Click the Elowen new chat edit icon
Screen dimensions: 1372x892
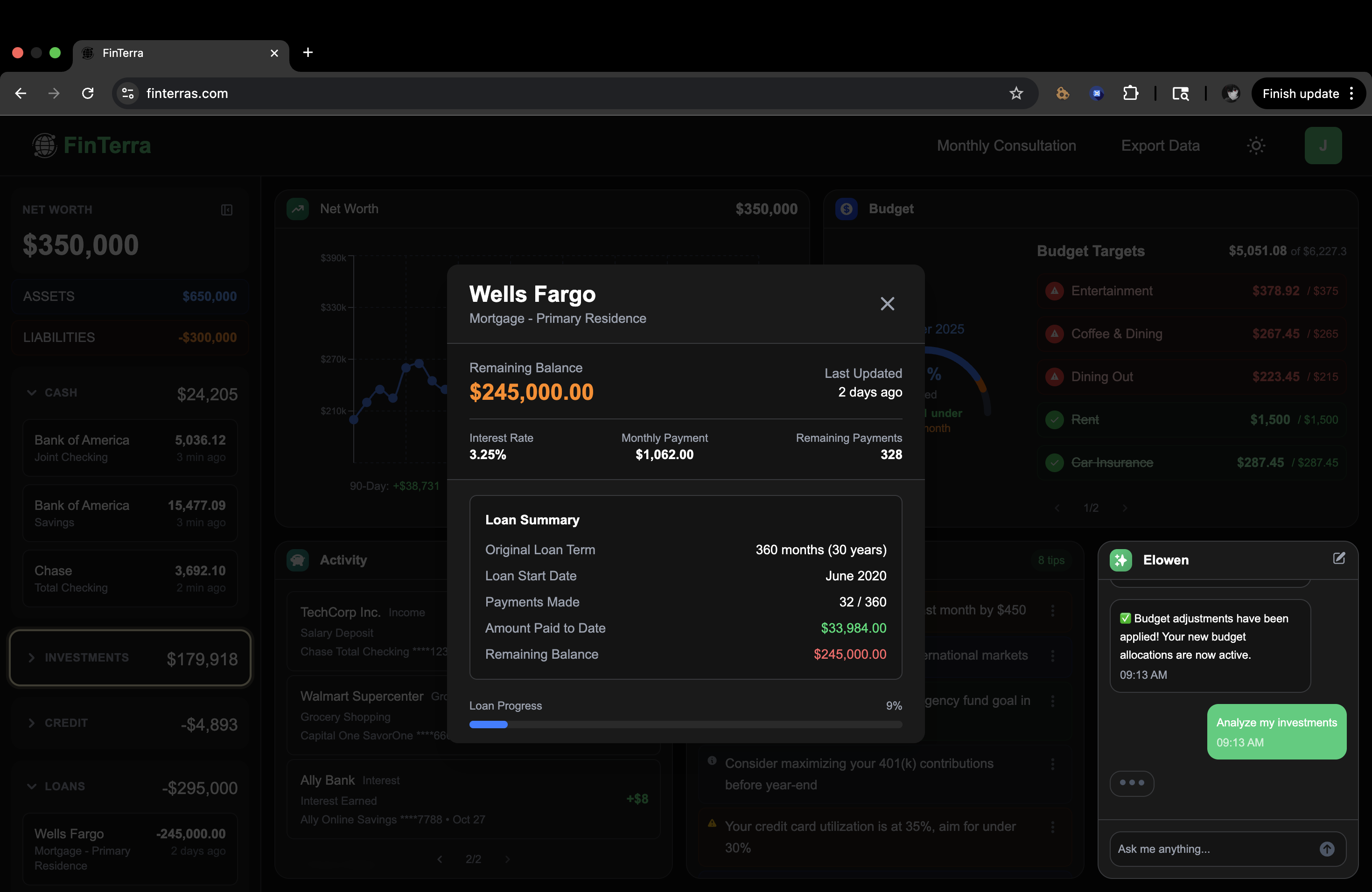pos(1338,558)
